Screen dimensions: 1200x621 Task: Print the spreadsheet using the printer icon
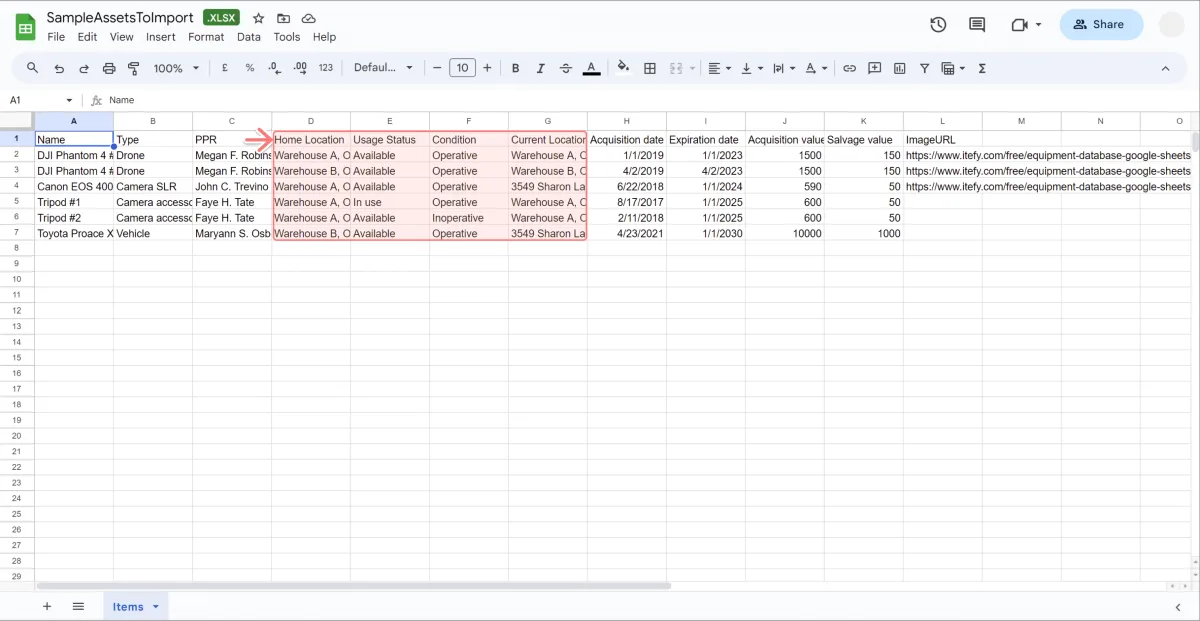coord(109,68)
